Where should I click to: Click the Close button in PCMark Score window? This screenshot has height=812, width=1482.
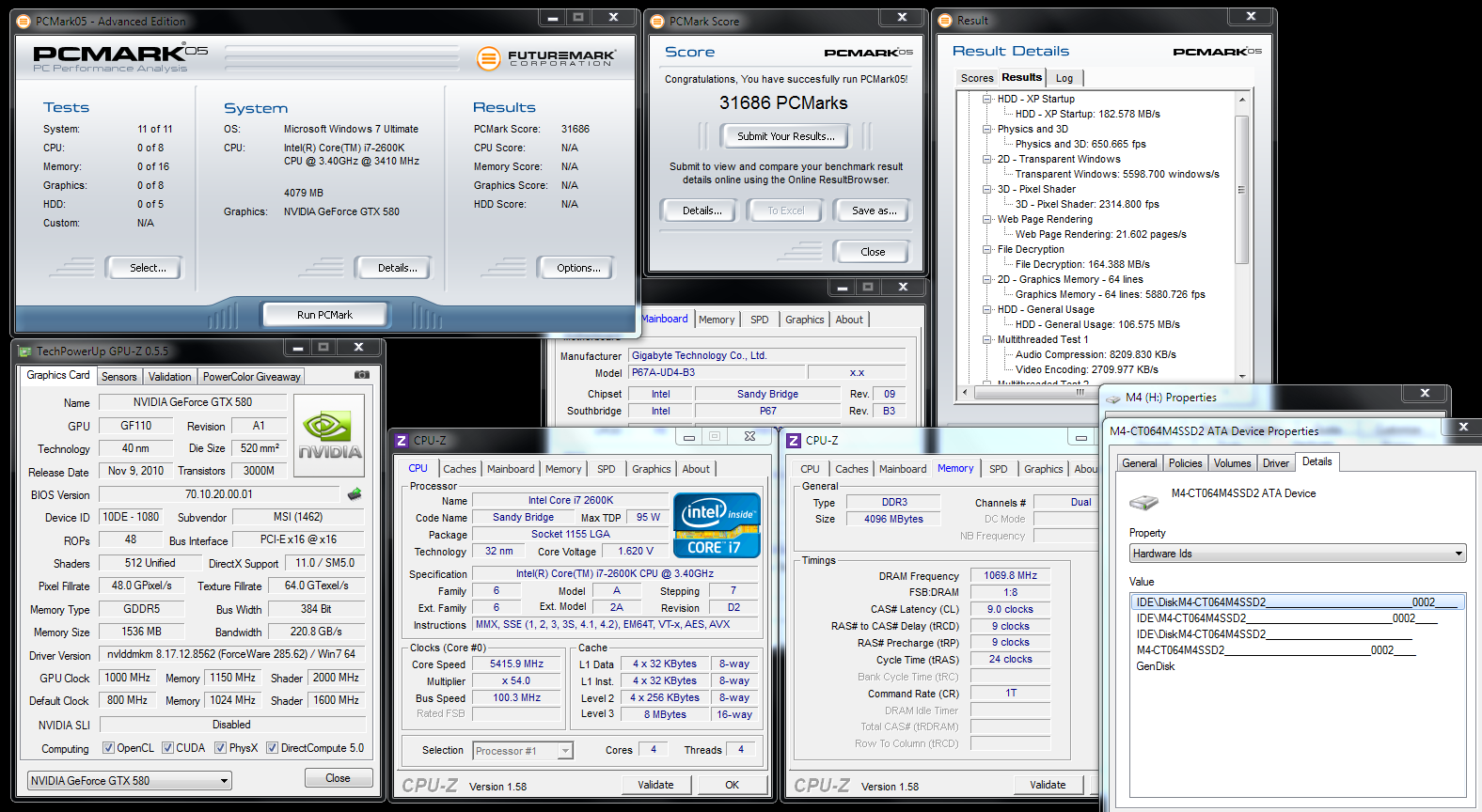873,252
